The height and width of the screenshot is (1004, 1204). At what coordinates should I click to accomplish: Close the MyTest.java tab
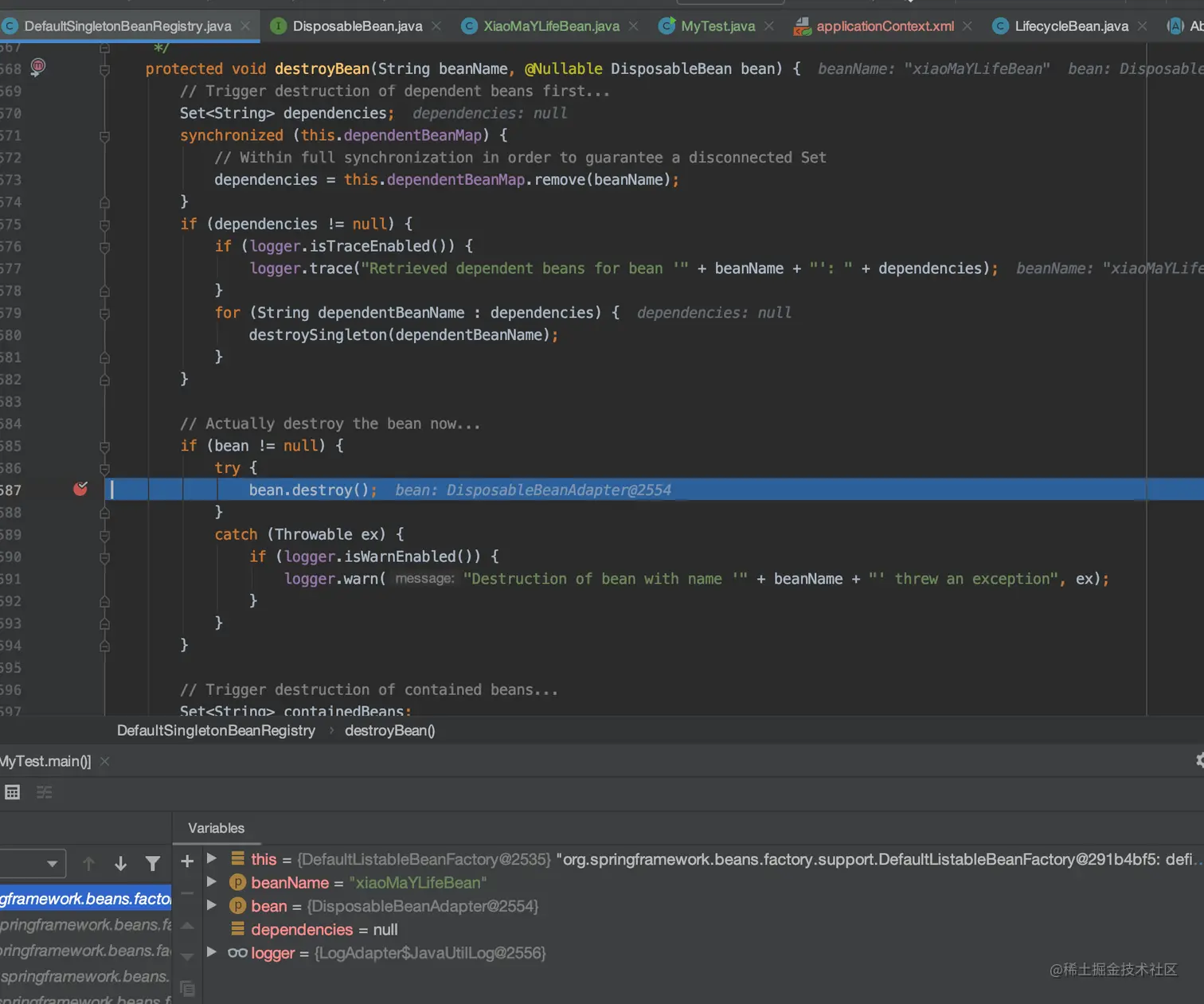(x=768, y=26)
